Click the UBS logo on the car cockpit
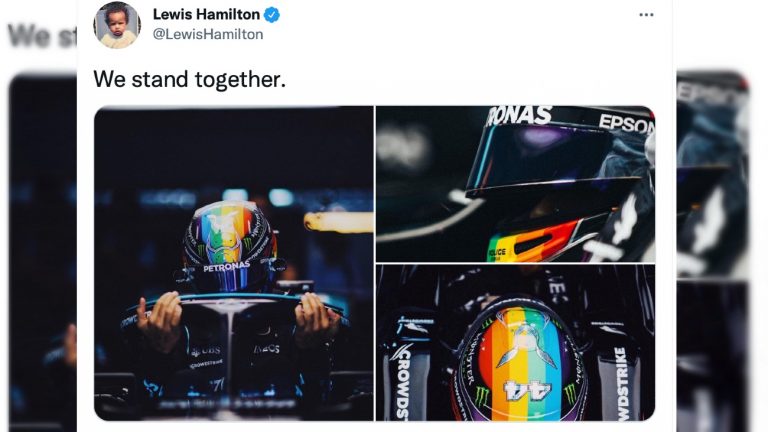Screen dimensions: 768x432 [x=206, y=351]
